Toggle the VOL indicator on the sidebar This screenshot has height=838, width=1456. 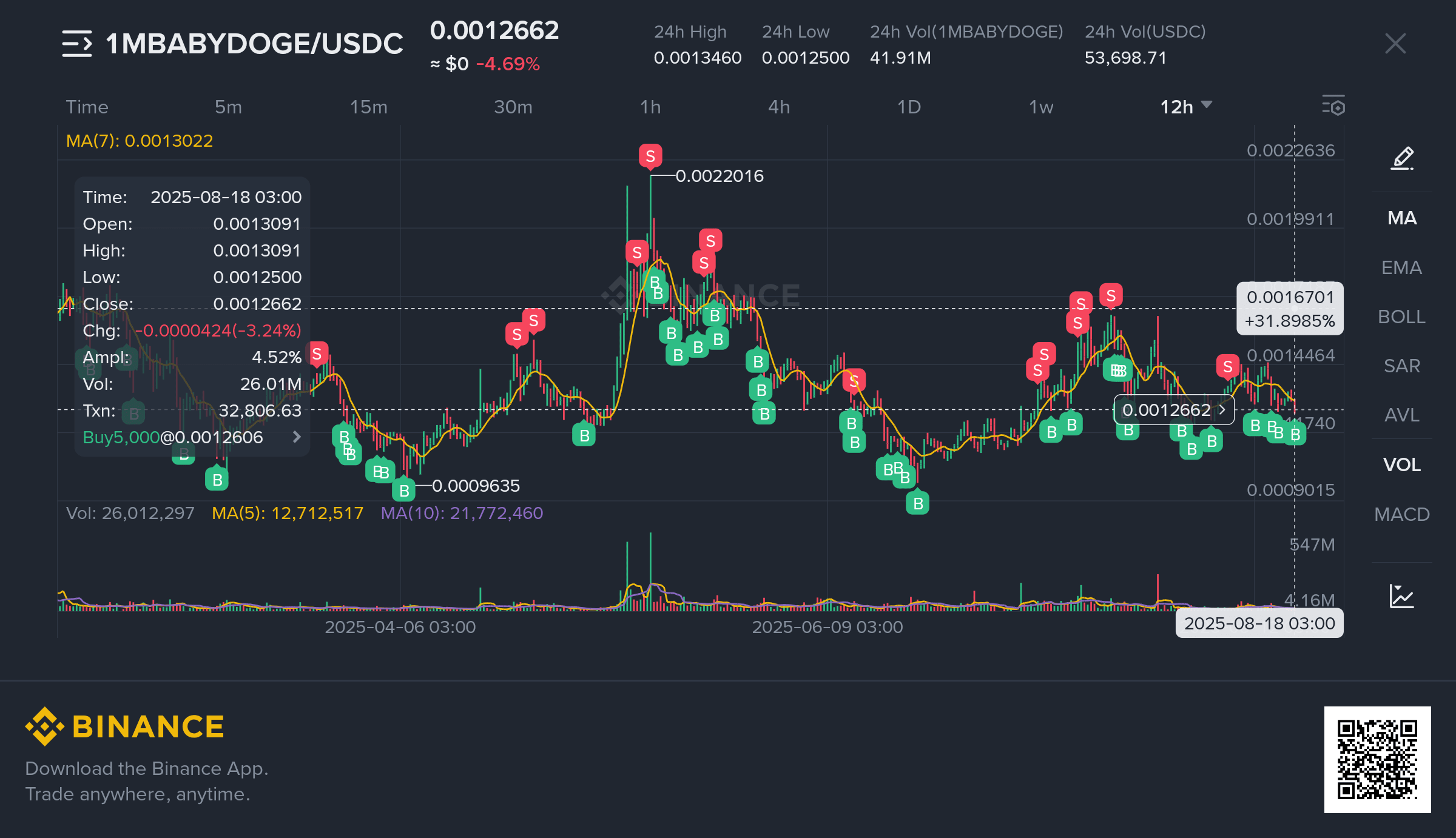(x=1402, y=464)
